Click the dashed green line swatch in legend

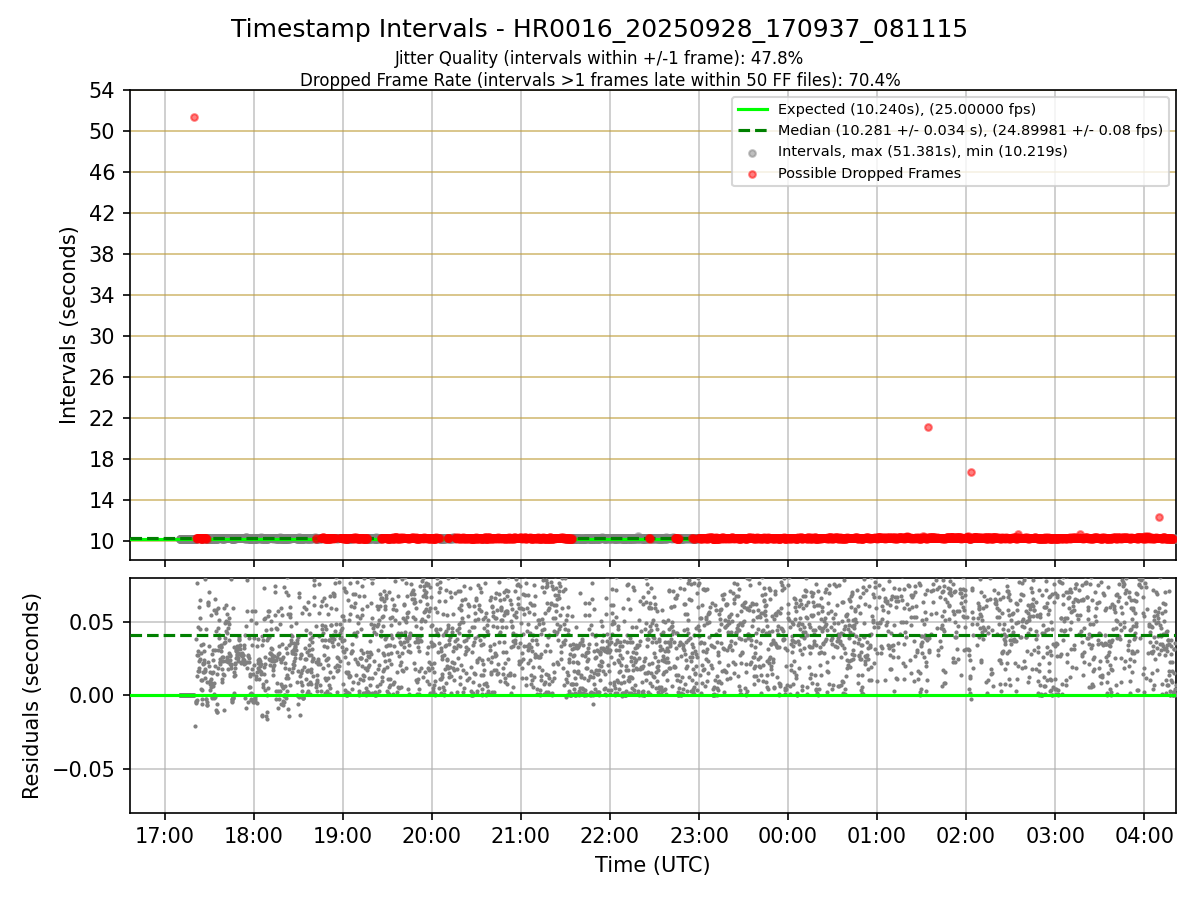[753, 130]
